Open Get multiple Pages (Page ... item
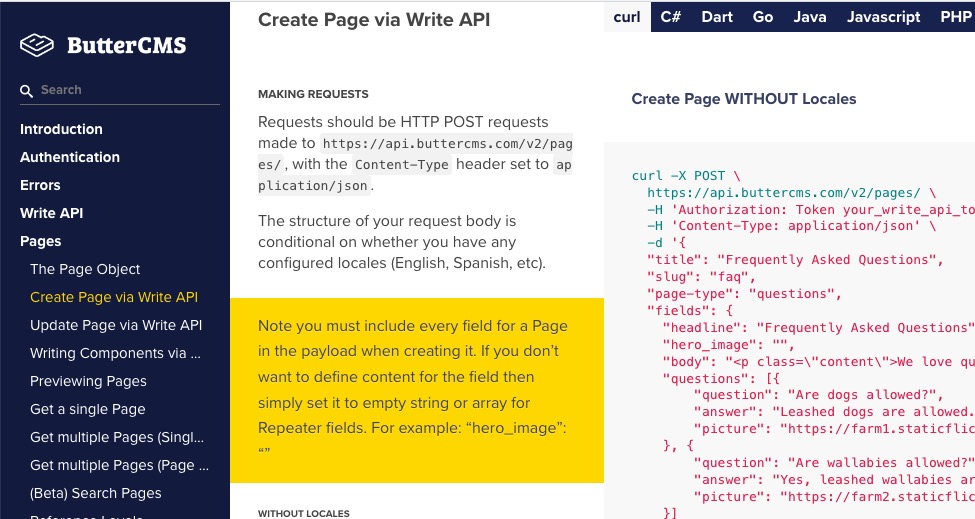The image size is (975, 519). point(119,465)
